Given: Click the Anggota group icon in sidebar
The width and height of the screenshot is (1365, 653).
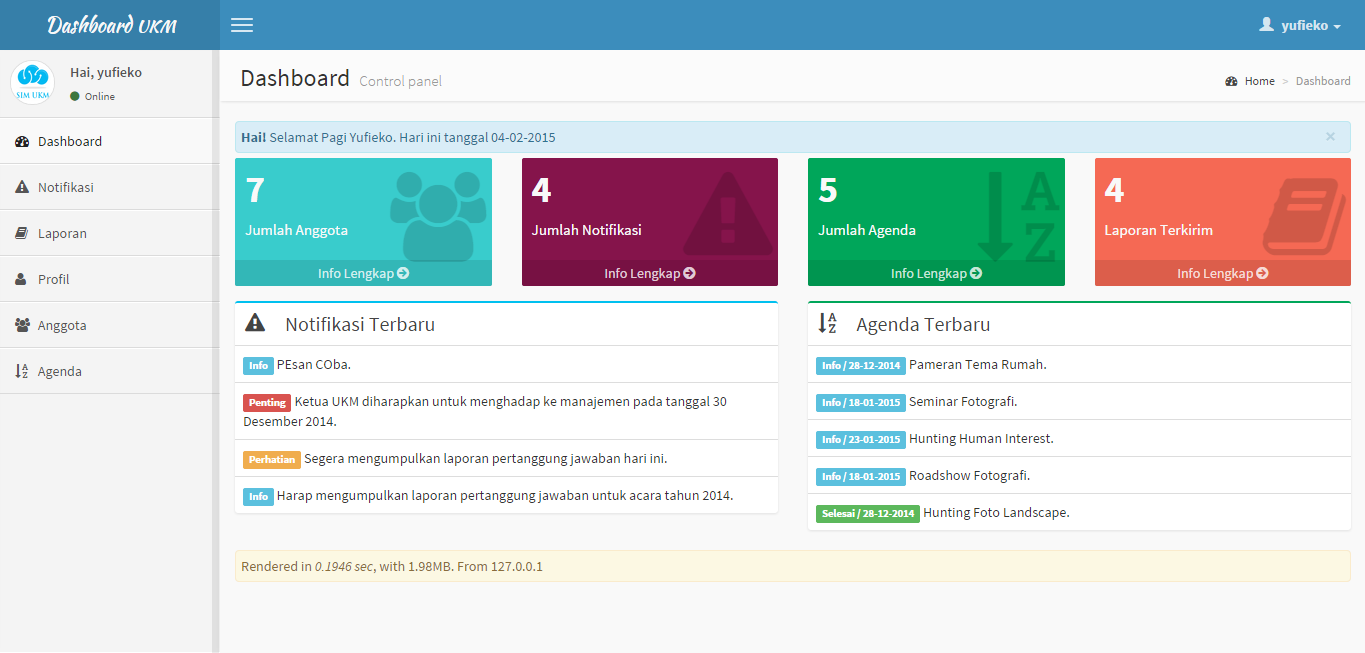Looking at the screenshot, I should point(22,326).
